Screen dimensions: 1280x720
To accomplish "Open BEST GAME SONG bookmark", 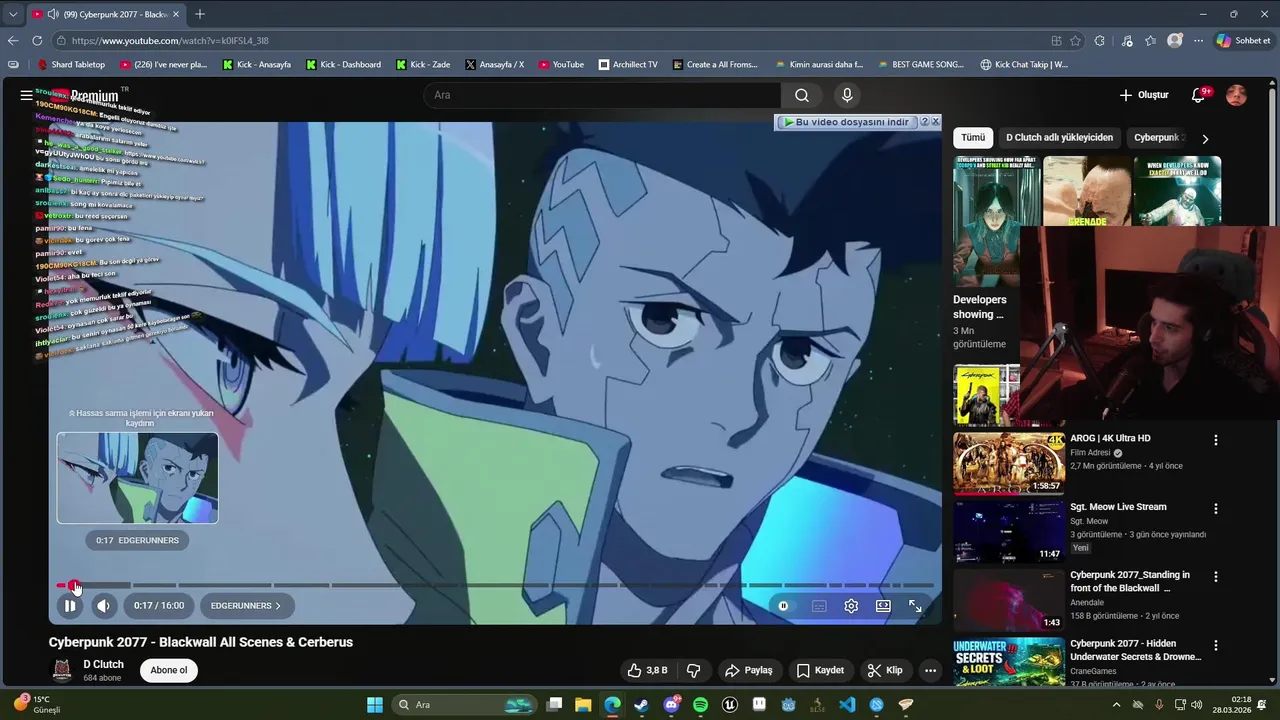I will (920, 65).
